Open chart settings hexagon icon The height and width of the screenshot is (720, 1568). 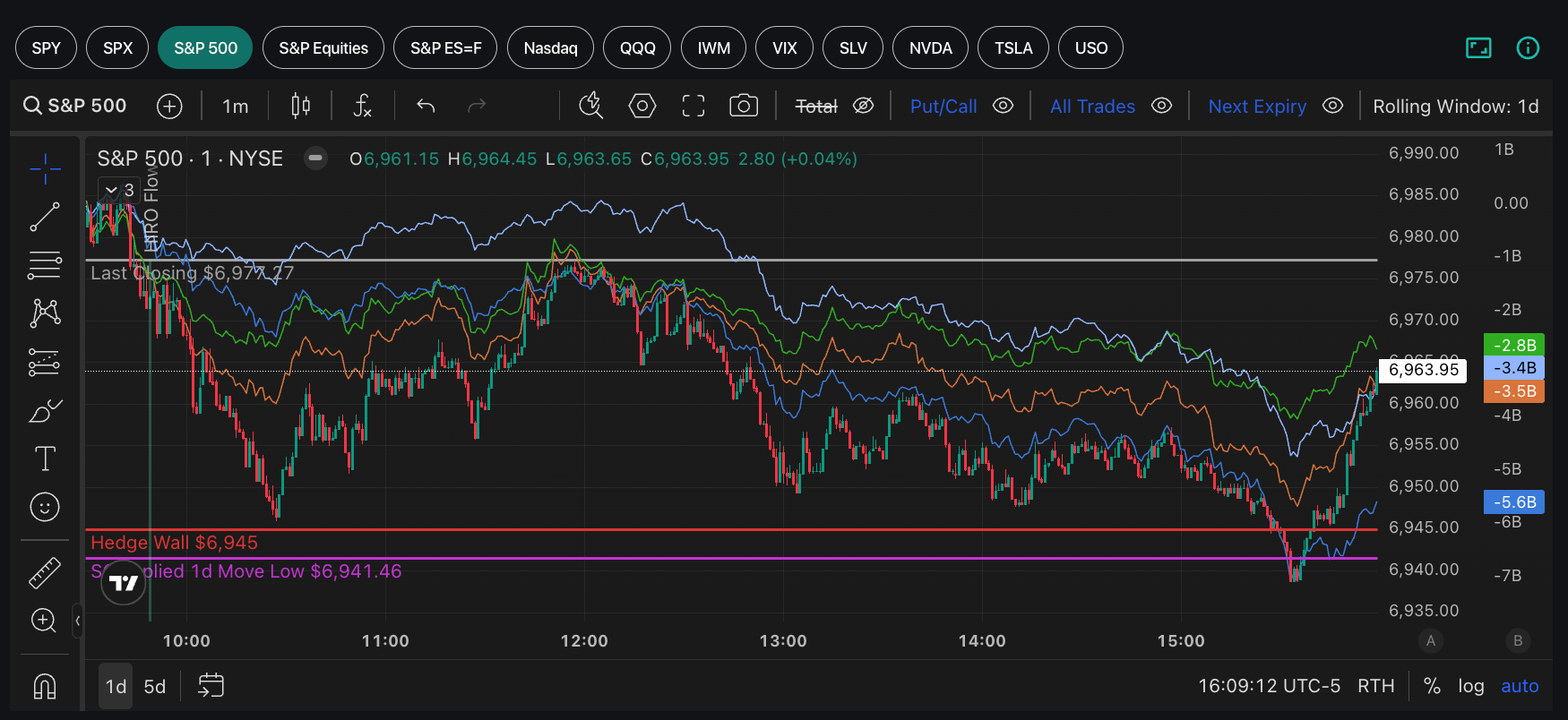[x=642, y=107]
